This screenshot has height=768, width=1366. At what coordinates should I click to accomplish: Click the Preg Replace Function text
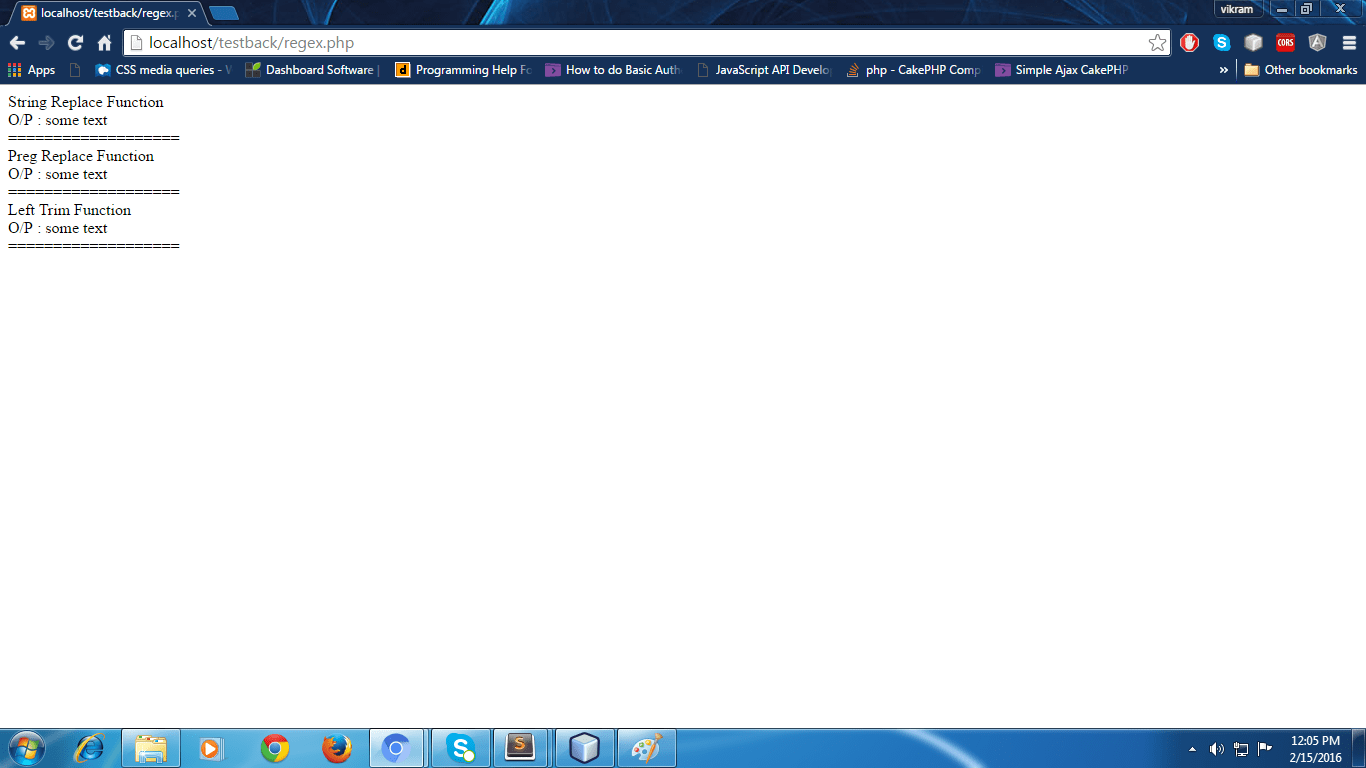[81, 156]
